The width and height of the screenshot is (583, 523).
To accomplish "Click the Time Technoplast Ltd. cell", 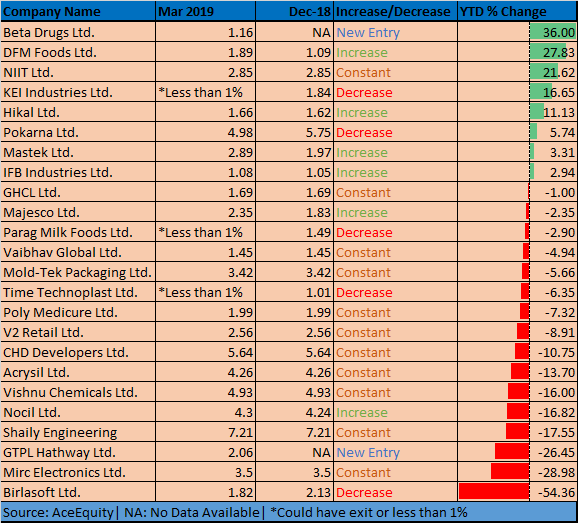I will (x=78, y=293).
